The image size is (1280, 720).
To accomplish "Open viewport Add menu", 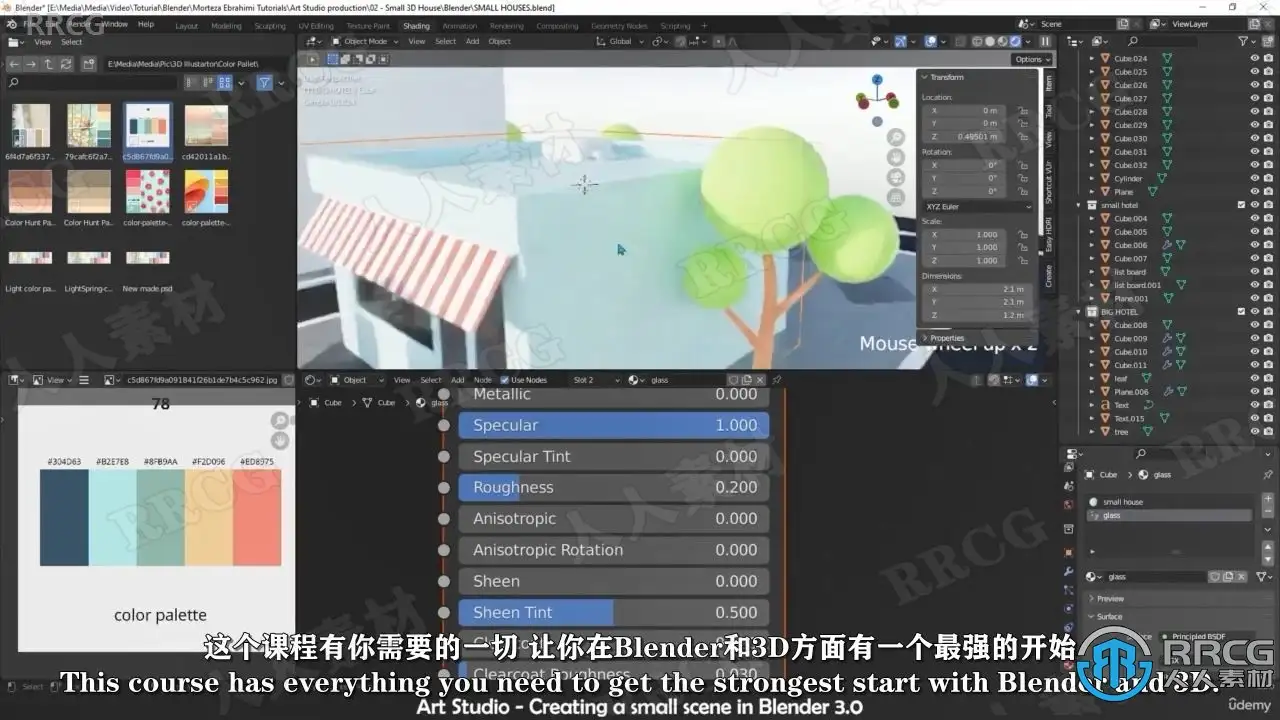I will (x=472, y=41).
